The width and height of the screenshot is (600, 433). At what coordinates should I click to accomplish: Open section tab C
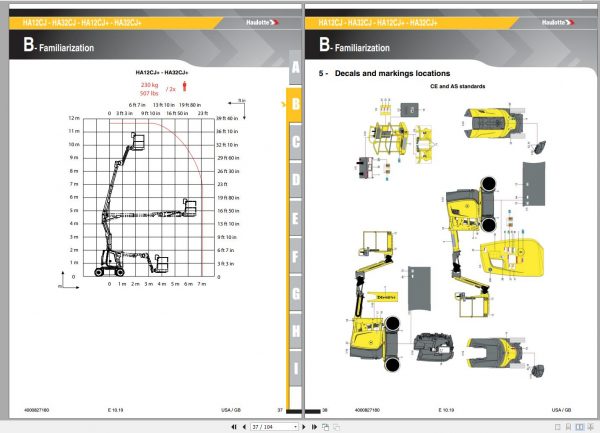[295, 142]
